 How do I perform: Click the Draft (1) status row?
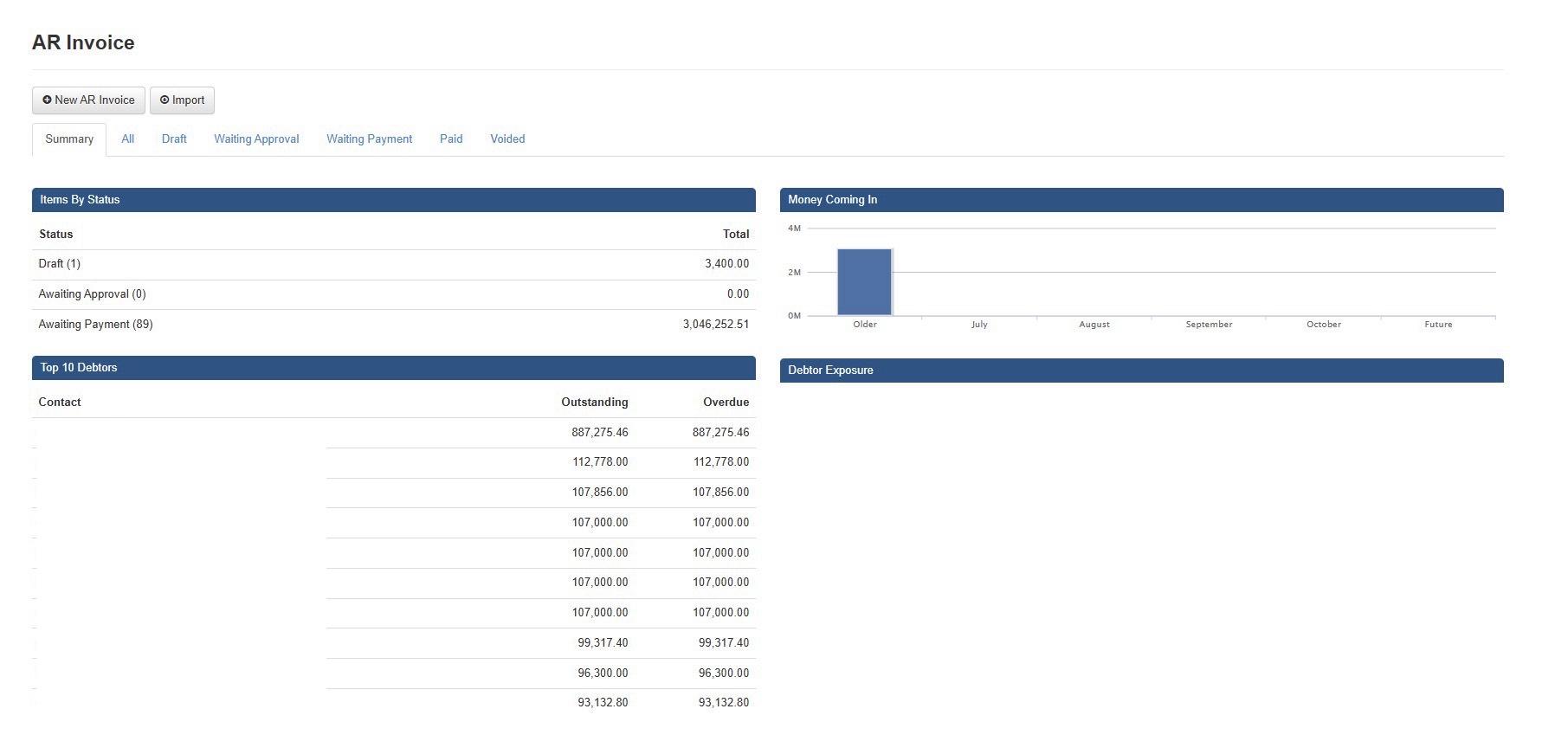pos(60,264)
